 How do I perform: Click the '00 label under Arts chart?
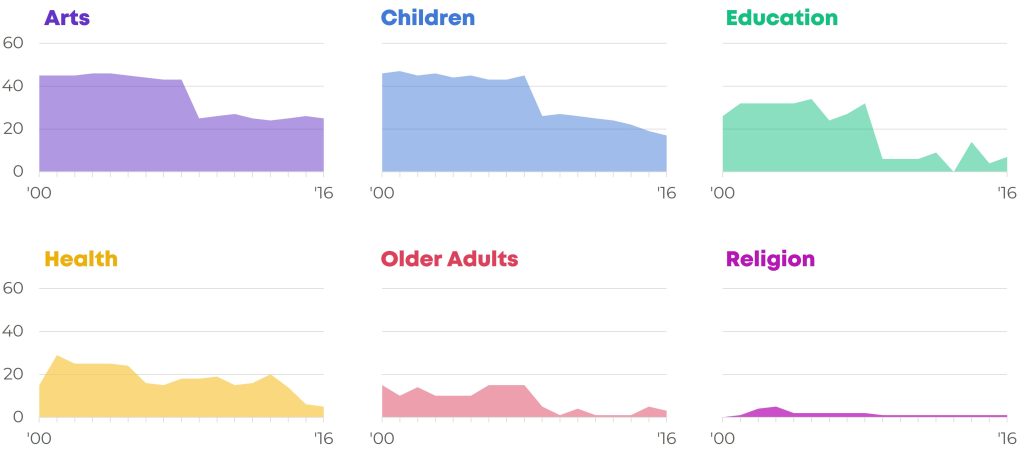pyautogui.click(x=39, y=193)
